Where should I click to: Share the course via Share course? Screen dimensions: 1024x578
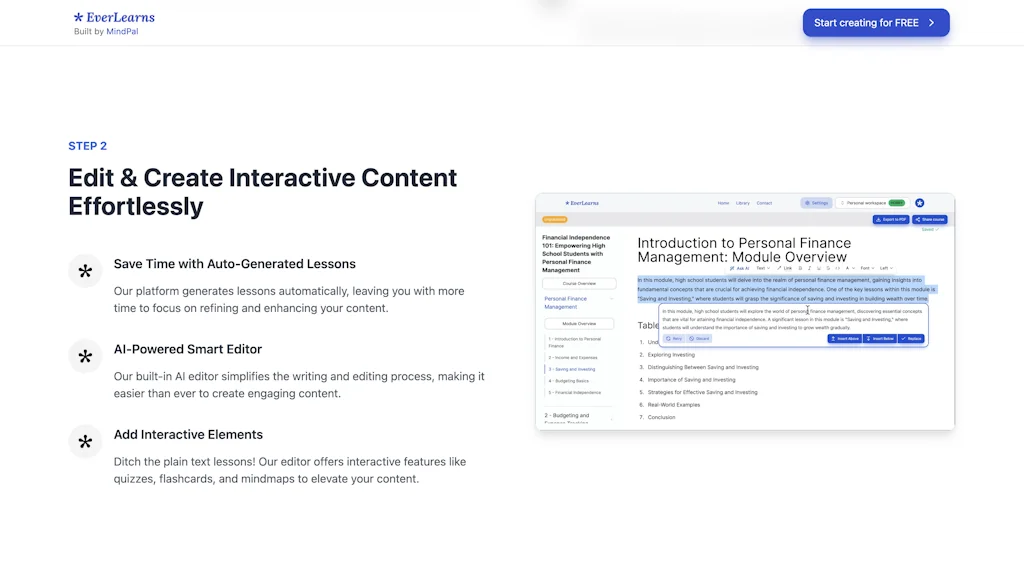(930, 220)
